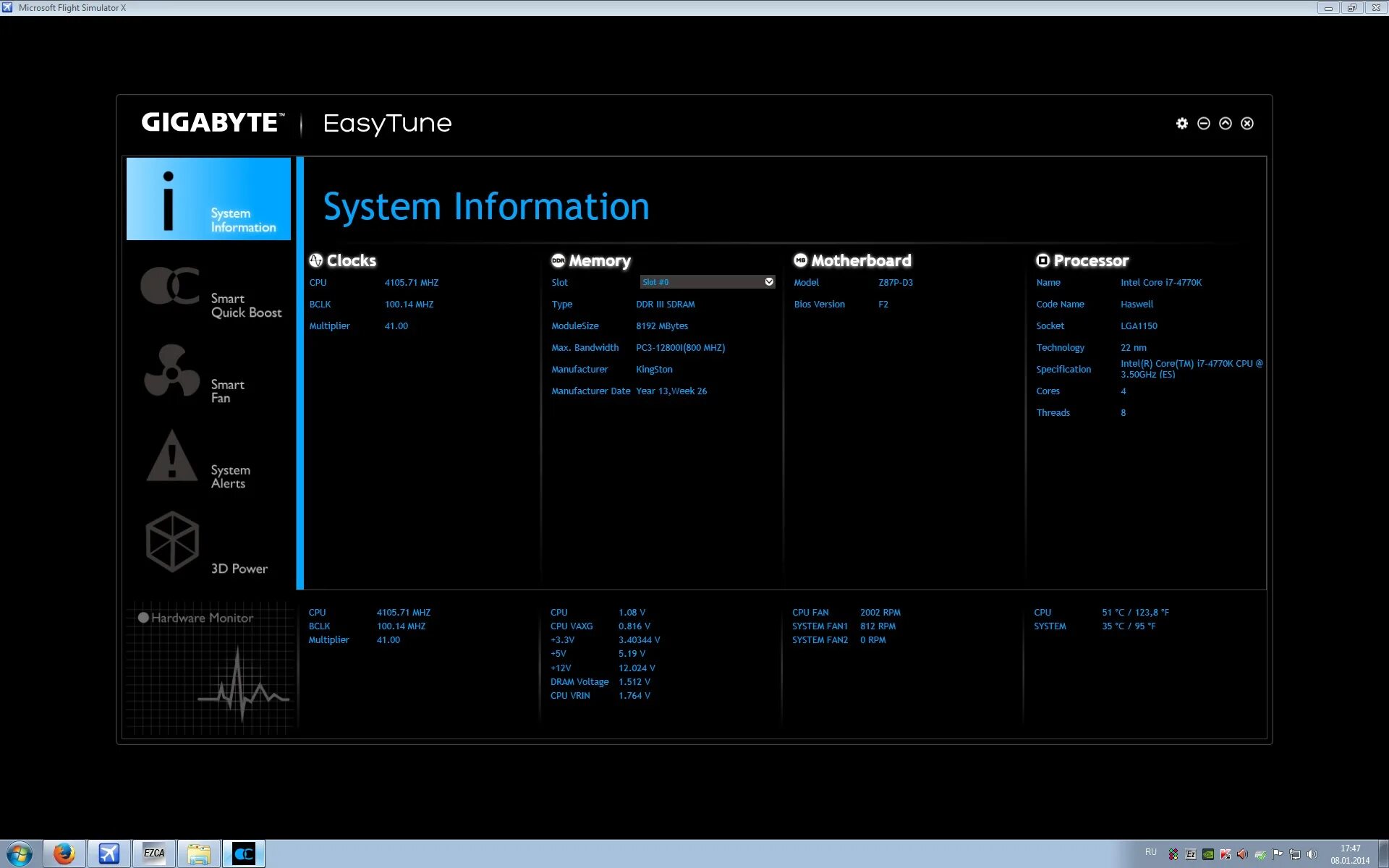Click the circled up-arrow icon in EasyTune header
Screen dimensions: 1389x868
point(1225,124)
